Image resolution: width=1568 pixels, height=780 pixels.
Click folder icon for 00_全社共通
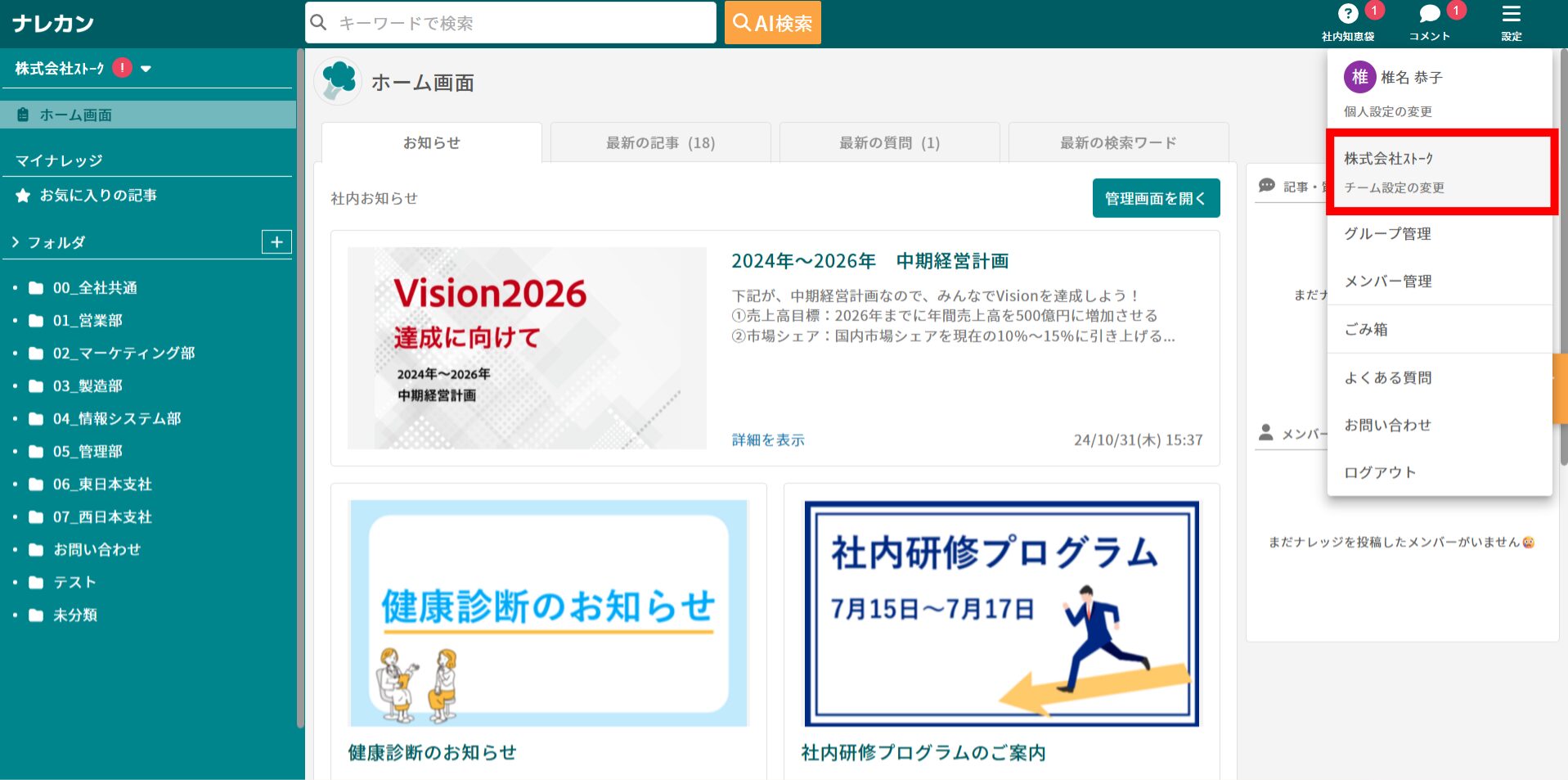(36, 288)
